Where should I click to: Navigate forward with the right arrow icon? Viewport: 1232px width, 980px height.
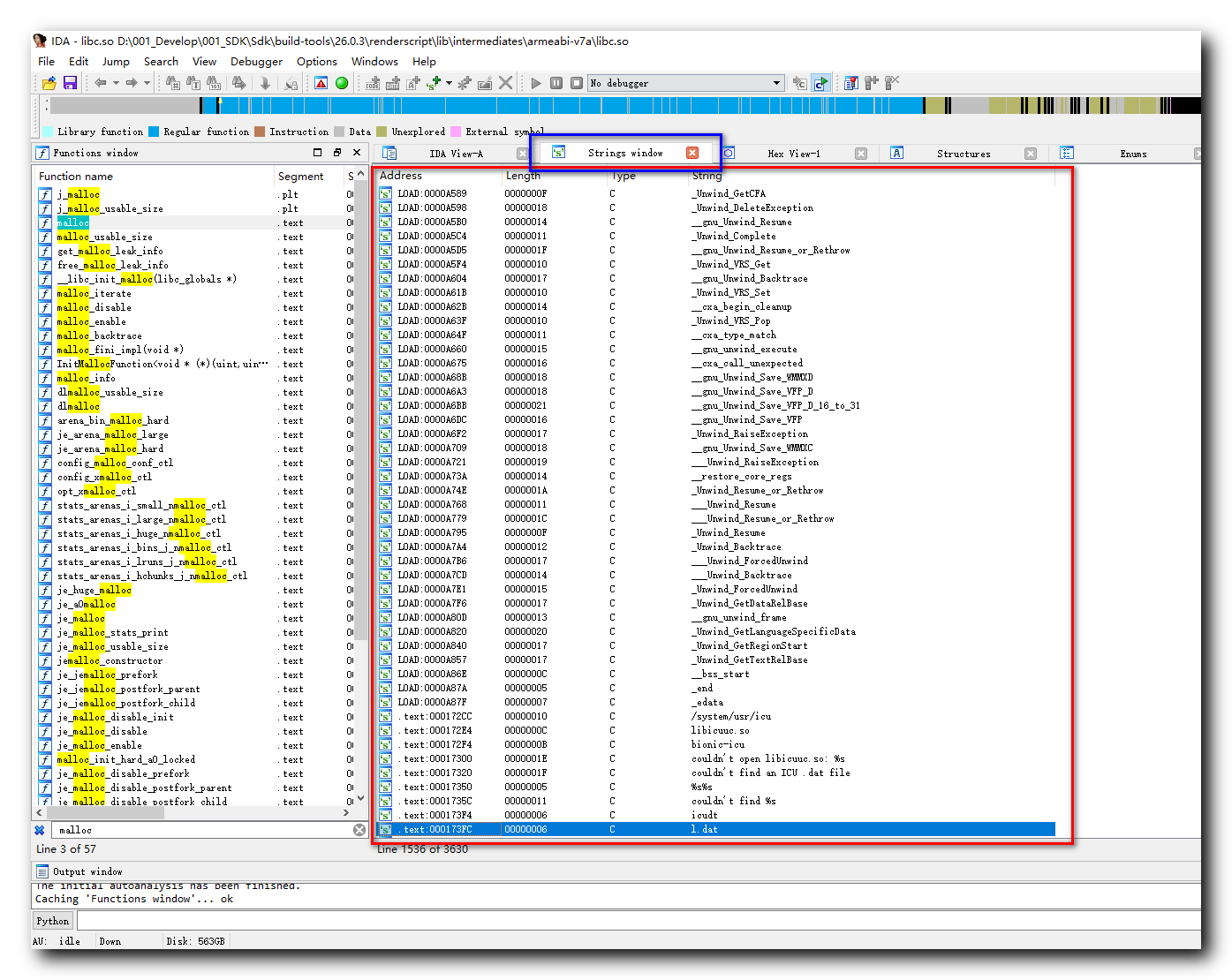click(x=132, y=82)
